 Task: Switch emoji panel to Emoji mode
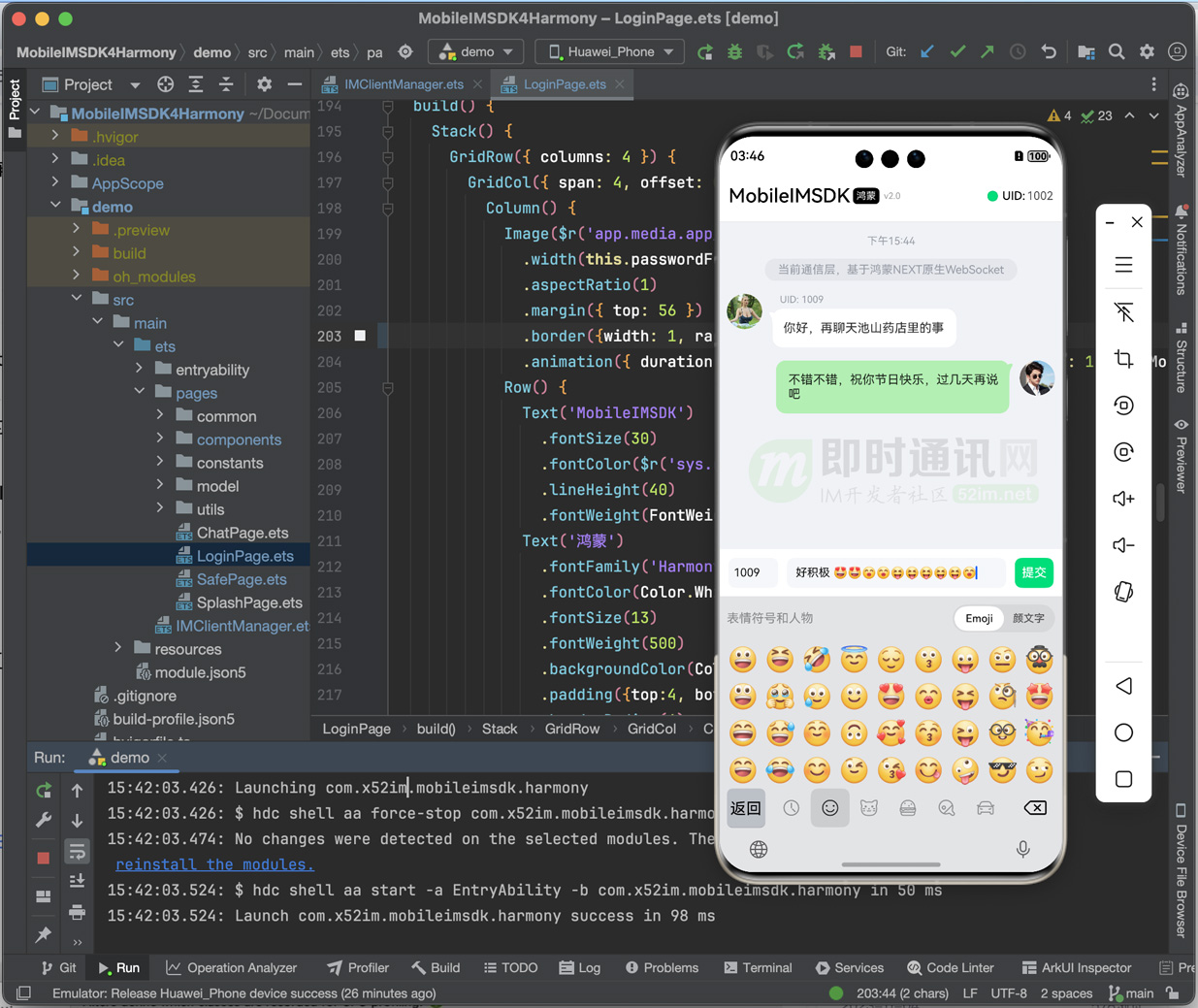[979, 618]
